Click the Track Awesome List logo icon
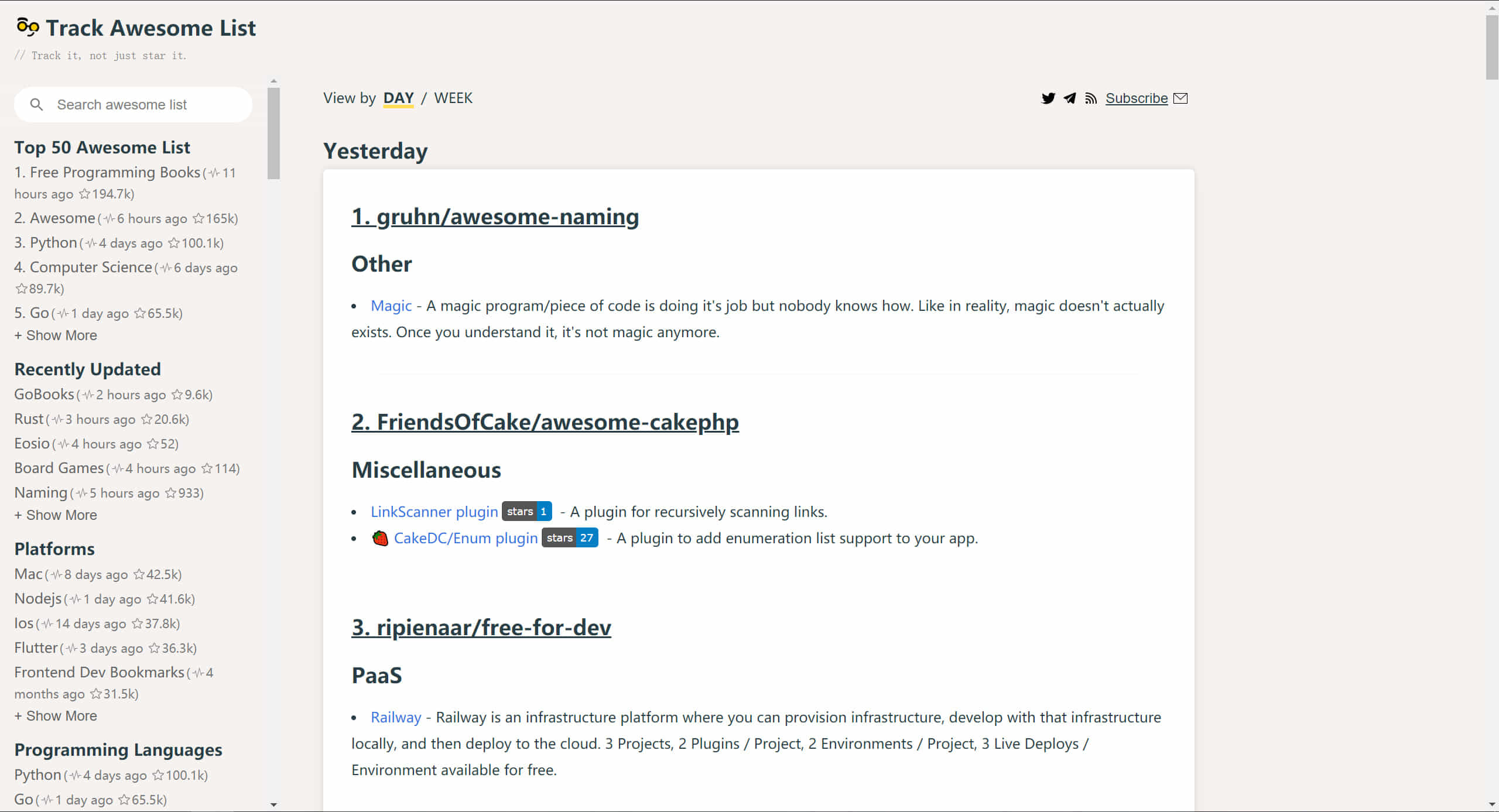Image resolution: width=1499 pixels, height=812 pixels. [26, 27]
